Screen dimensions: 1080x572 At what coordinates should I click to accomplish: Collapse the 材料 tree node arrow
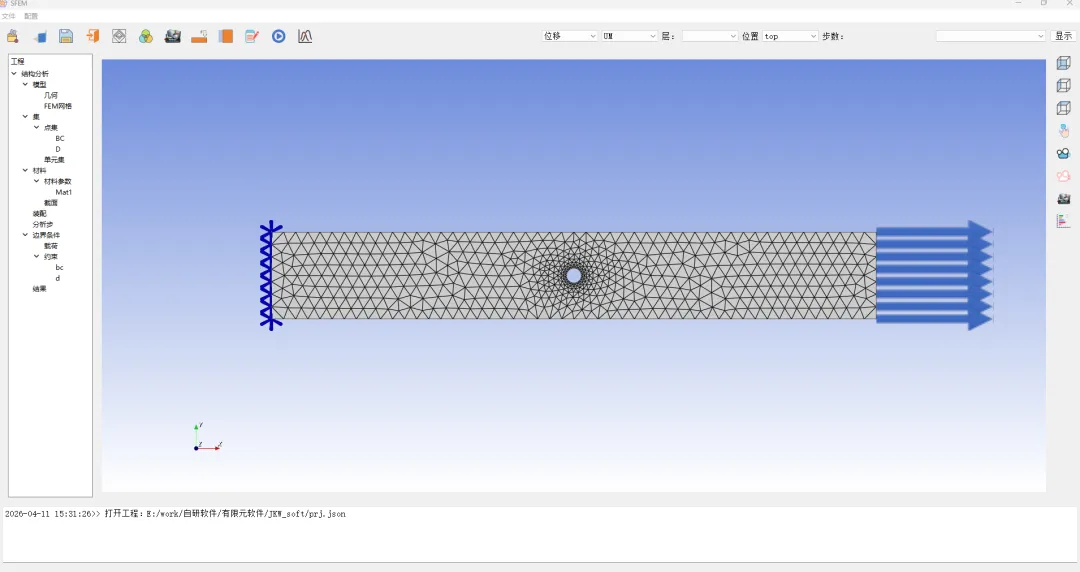pos(25,170)
